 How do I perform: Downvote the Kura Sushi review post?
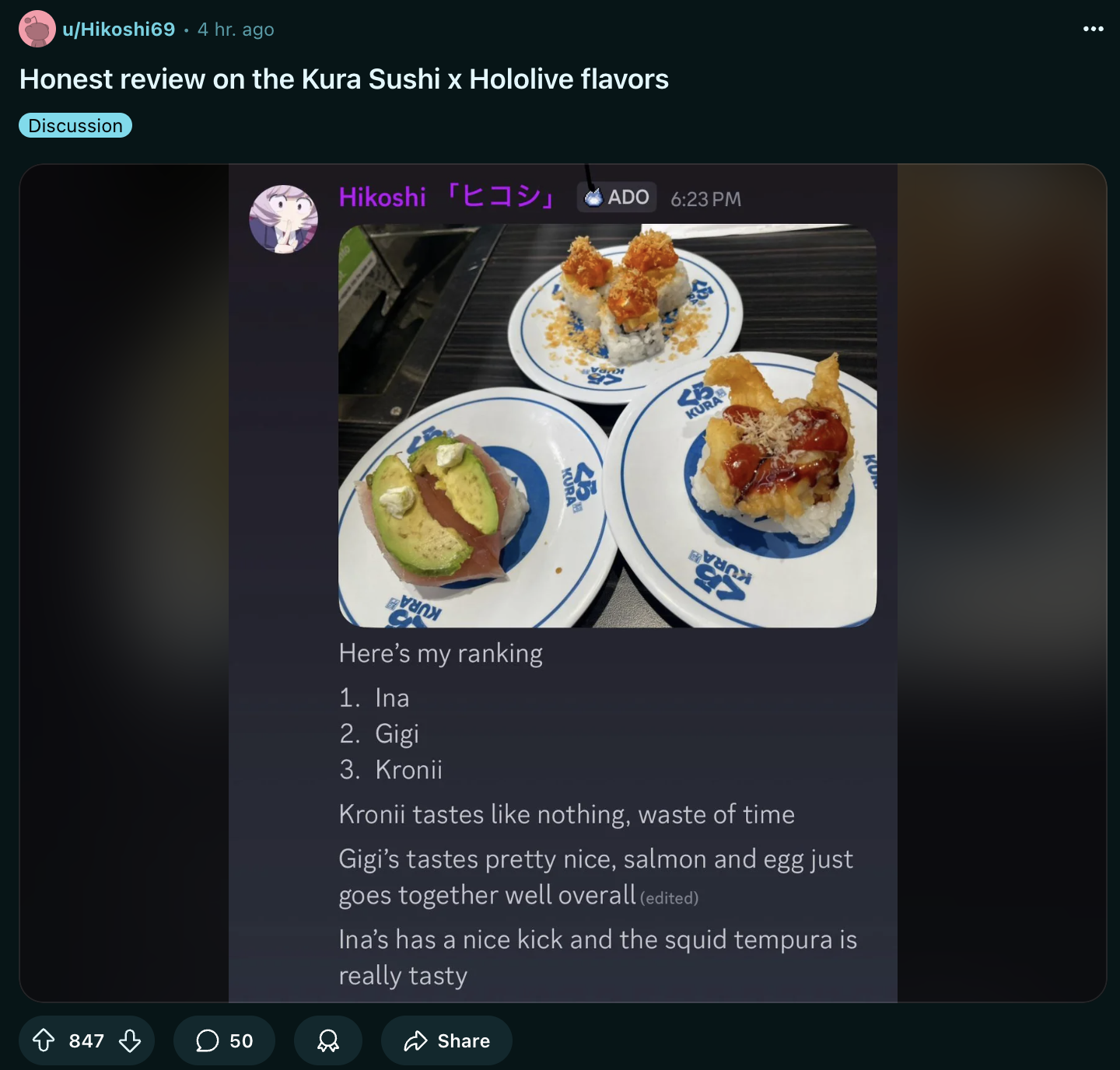click(x=130, y=1040)
